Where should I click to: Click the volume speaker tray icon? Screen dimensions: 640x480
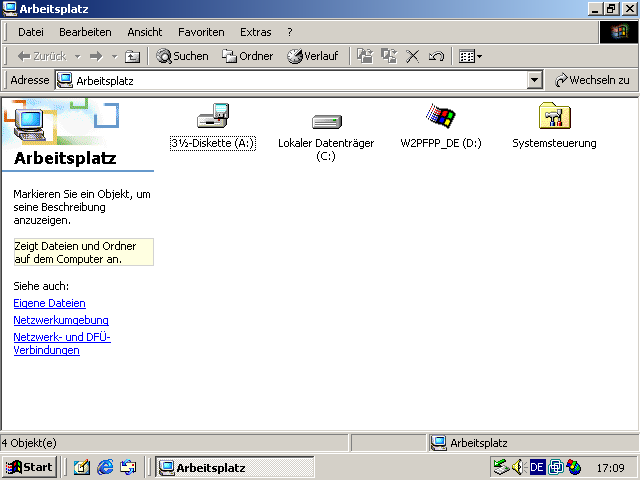tap(518, 467)
